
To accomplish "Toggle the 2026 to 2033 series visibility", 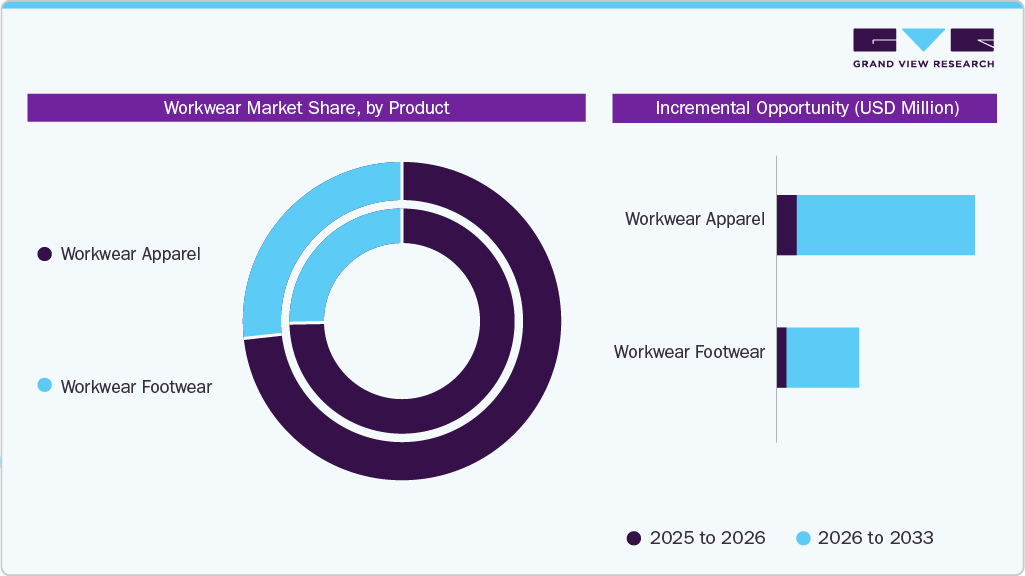I will [x=872, y=538].
